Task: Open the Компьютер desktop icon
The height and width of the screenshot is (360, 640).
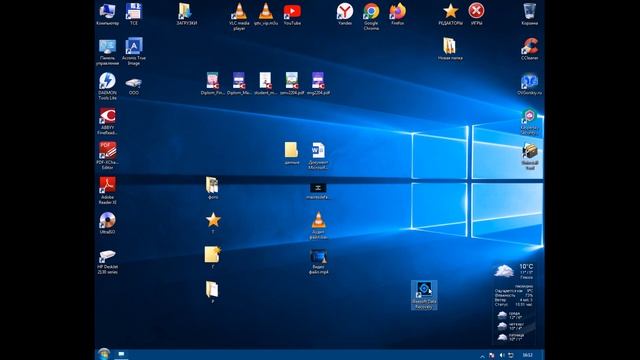Action: 107,14
